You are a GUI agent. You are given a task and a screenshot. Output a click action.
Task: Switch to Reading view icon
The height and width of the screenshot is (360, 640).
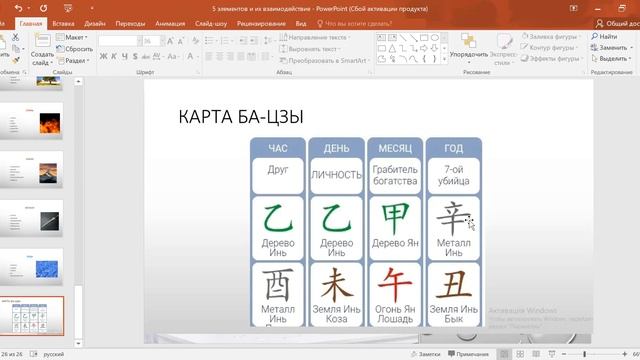tap(536, 354)
